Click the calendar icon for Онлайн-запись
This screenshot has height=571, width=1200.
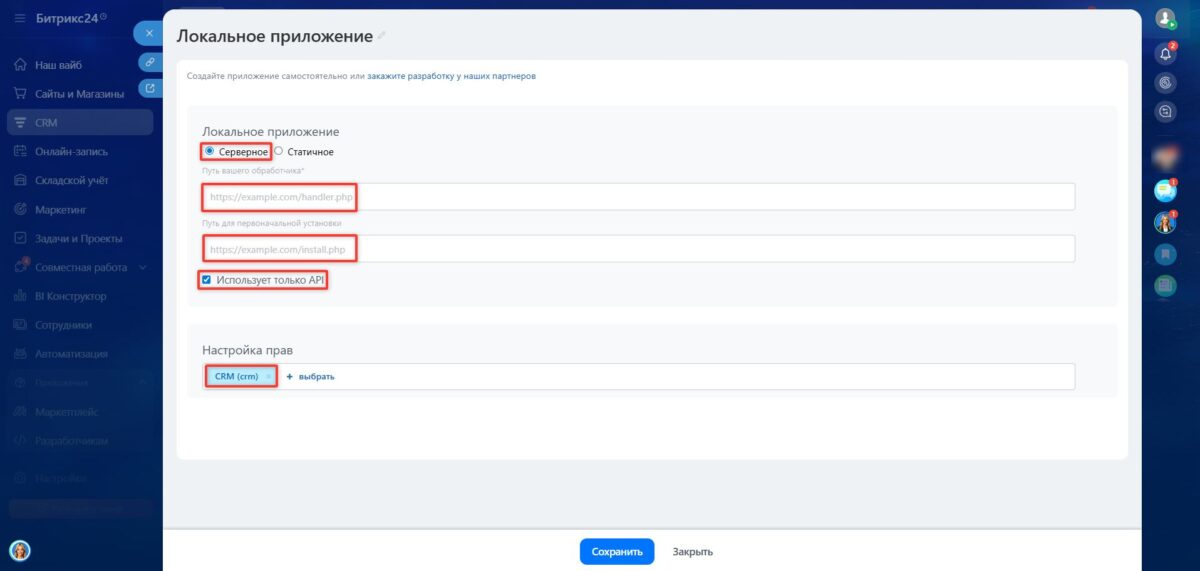(x=20, y=151)
